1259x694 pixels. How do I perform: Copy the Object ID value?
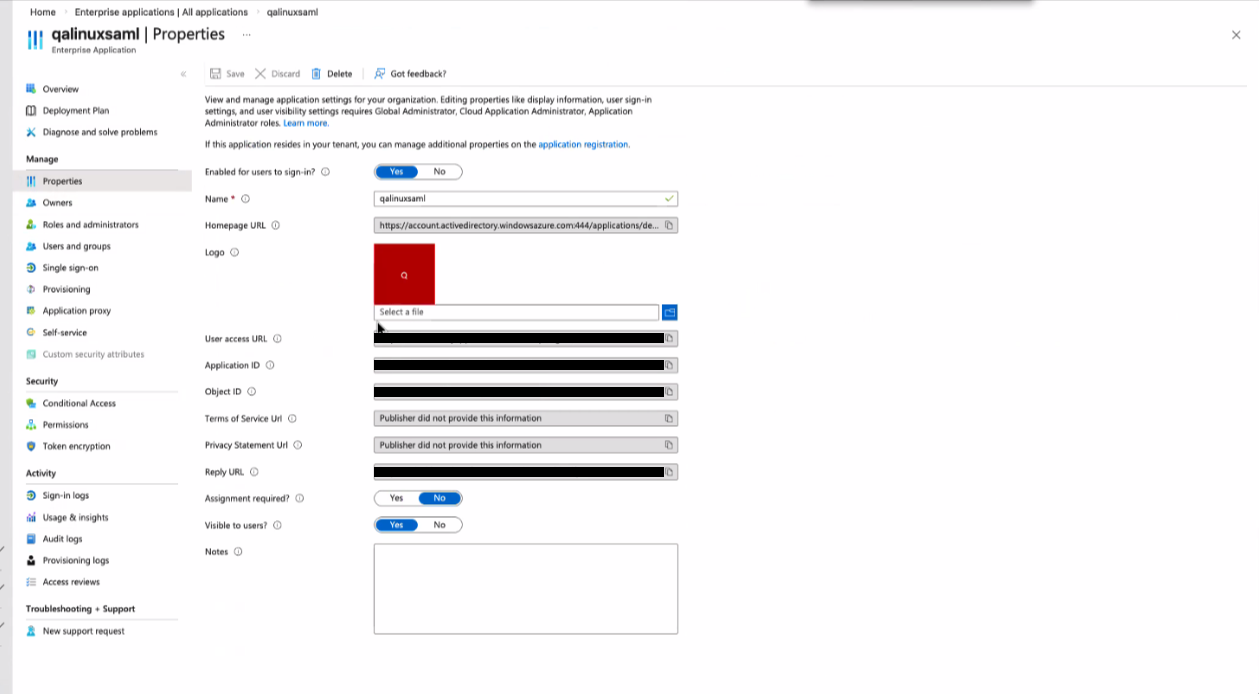click(670, 392)
